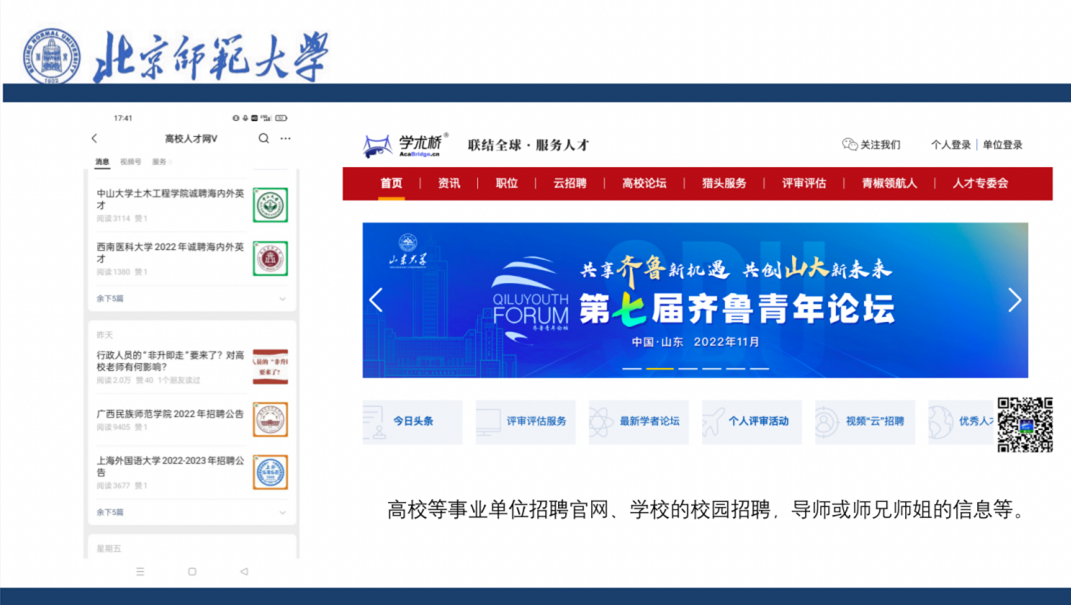This screenshot has width=1071, height=605.
Task: Click the 学术桥 AcaBridge logo
Action: point(406,145)
